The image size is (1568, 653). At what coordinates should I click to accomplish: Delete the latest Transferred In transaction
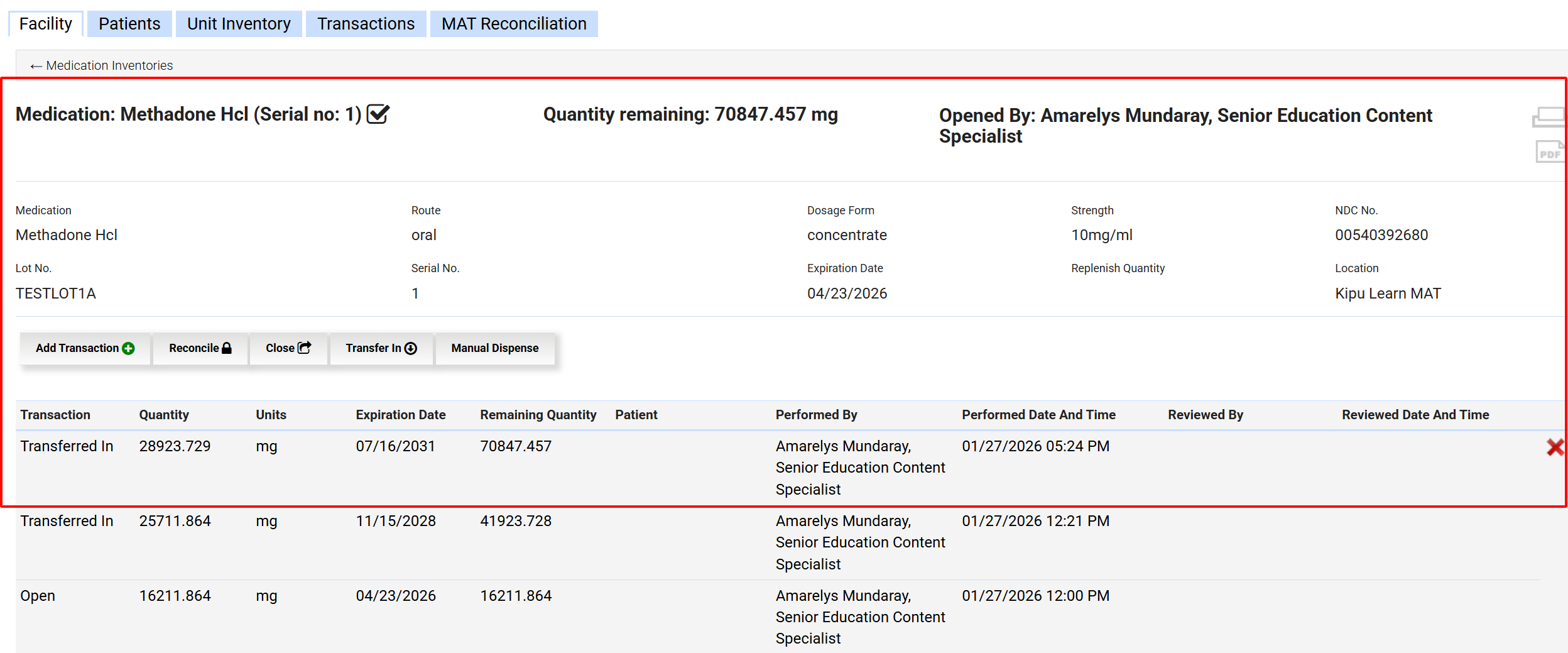(x=1555, y=447)
